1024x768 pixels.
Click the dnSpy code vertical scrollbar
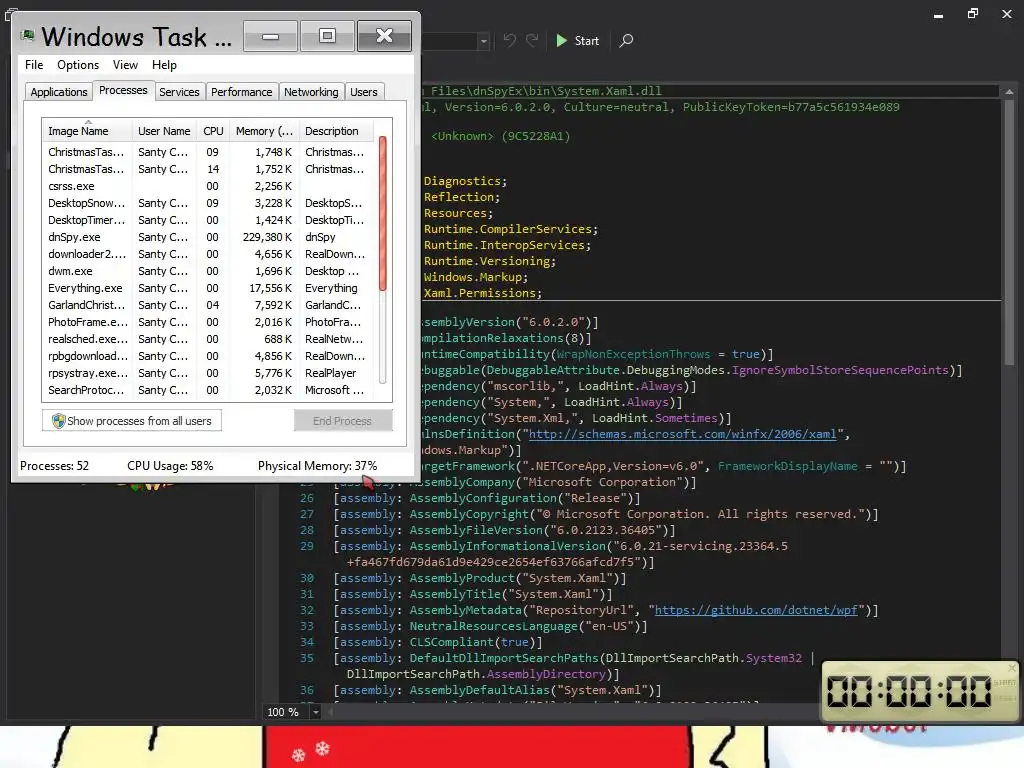[1009, 232]
